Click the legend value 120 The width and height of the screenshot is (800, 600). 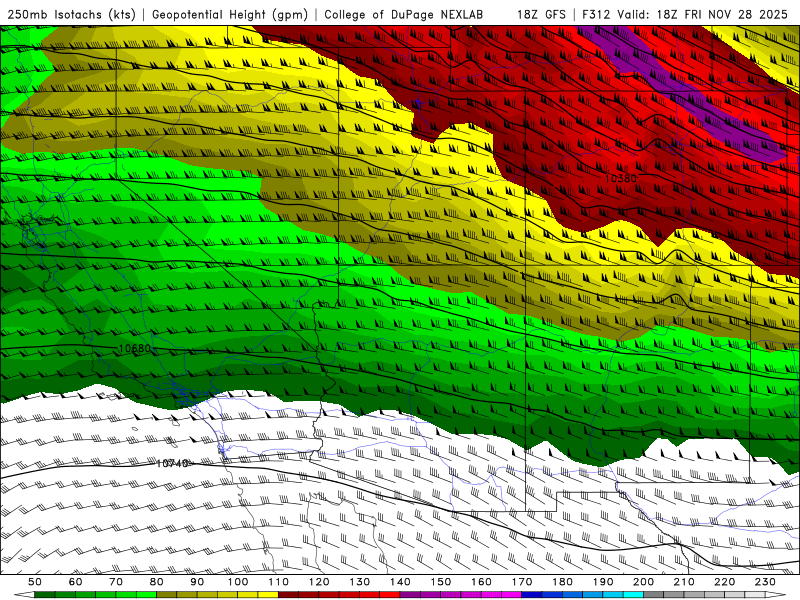319,582
